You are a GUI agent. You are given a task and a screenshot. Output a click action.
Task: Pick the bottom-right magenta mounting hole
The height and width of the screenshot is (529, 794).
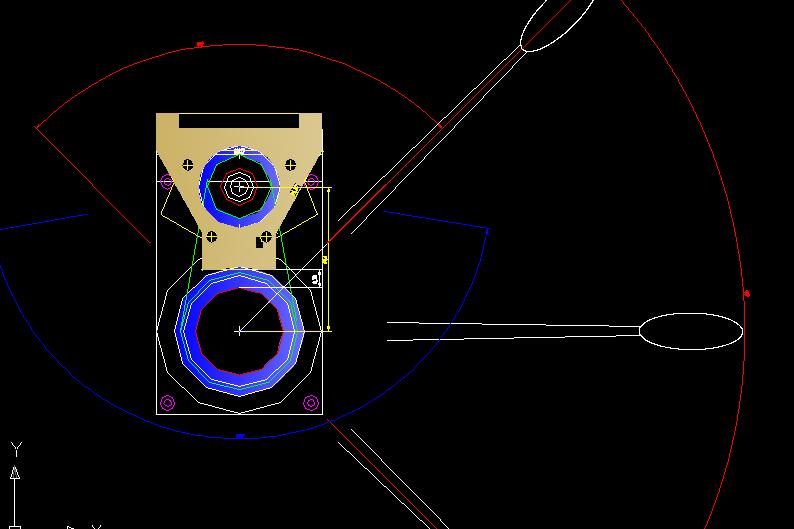(311, 403)
